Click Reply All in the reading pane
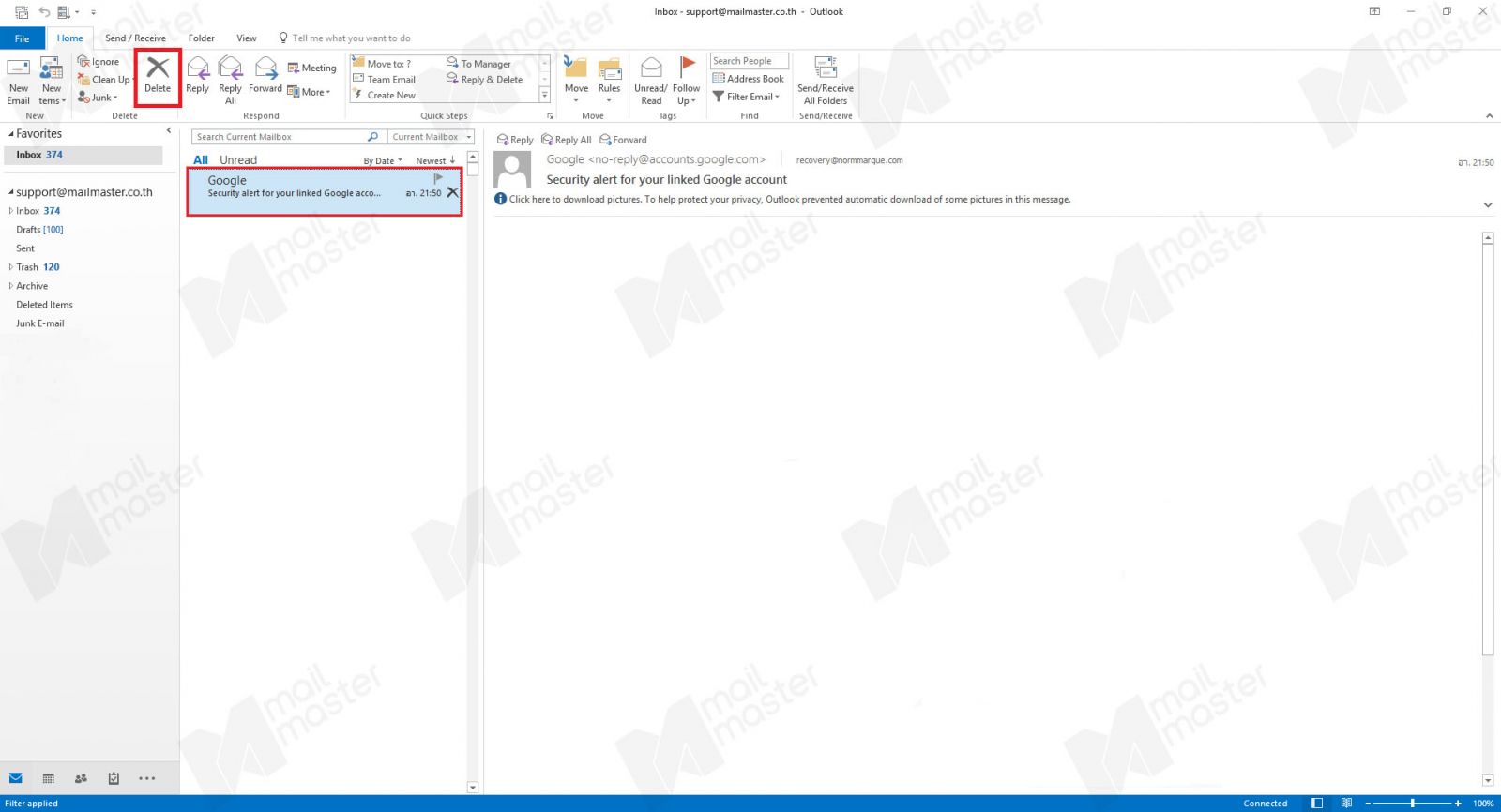Viewport: 1501px width, 812px height. point(567,140)
